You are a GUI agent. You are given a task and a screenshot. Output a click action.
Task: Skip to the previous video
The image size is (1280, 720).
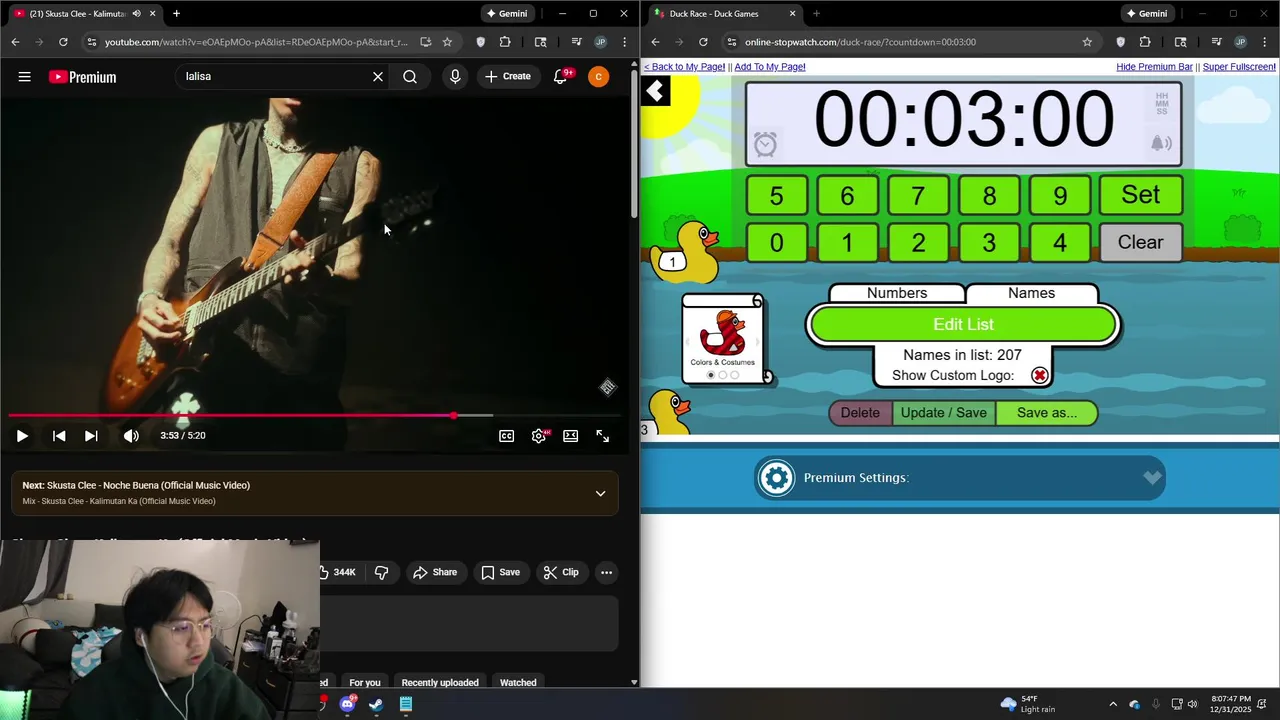pyautogui.click(x=59, y=436)
